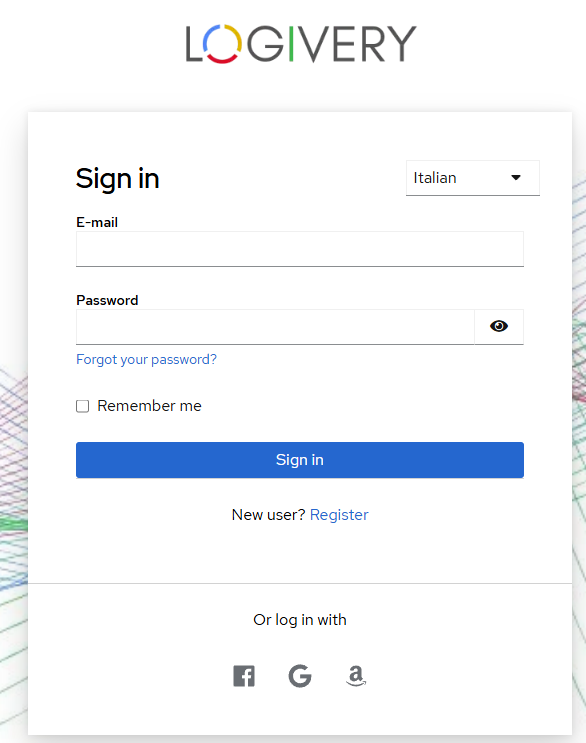The width and height of the screenshot is (586, 743).
Task: Enable the Remember me checkbox
Action: point(82,406)
